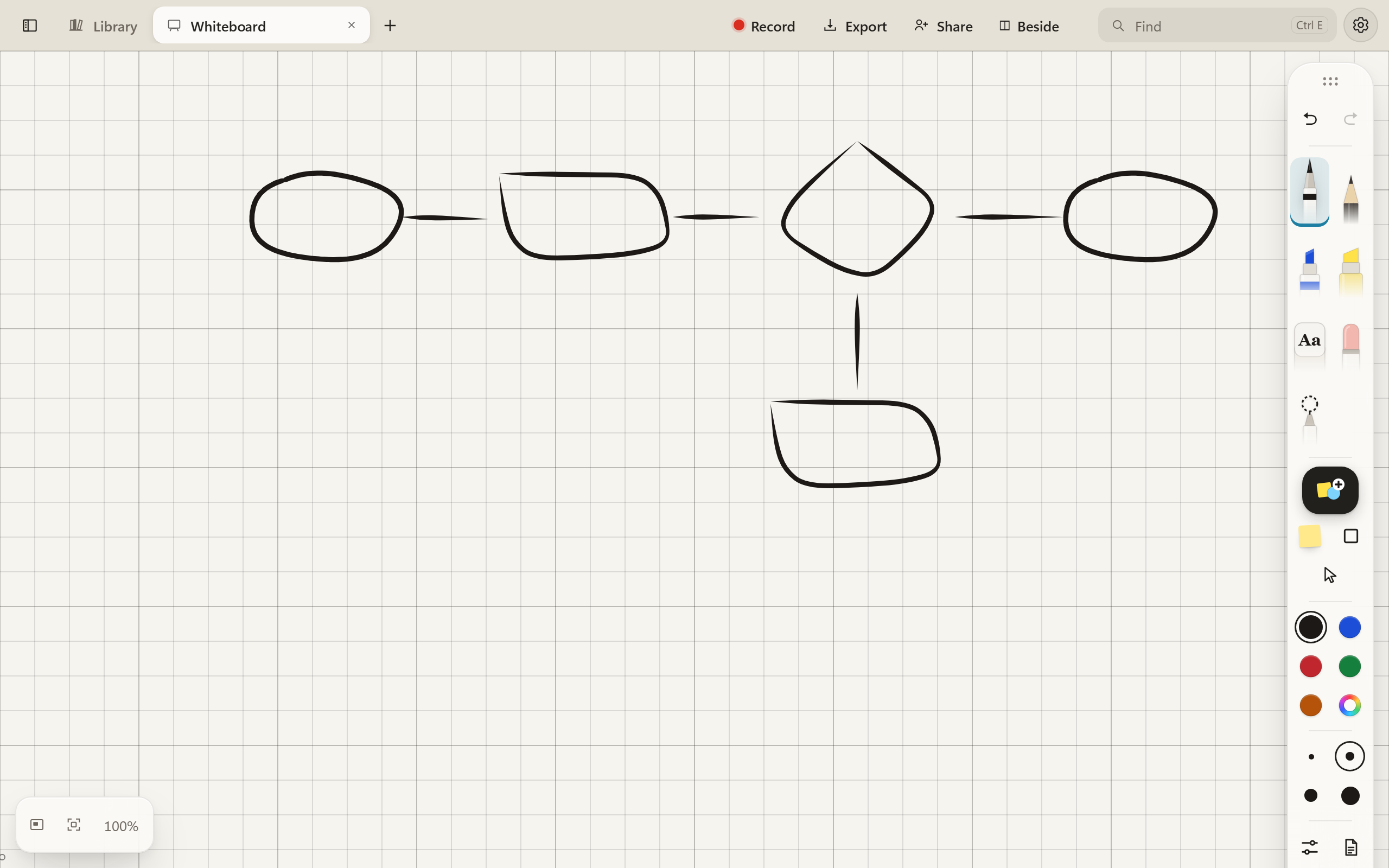
Task: Open the add shapes and media button
Action: (1330, 490)
